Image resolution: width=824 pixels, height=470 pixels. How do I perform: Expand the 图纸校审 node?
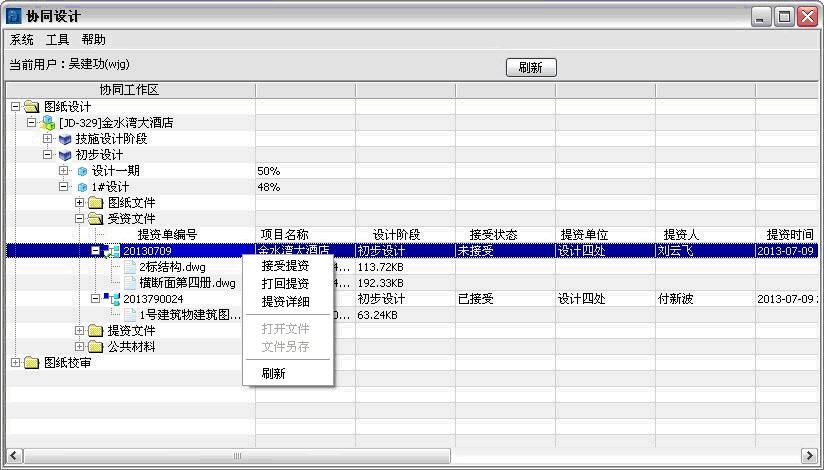[x=16, y=362]
